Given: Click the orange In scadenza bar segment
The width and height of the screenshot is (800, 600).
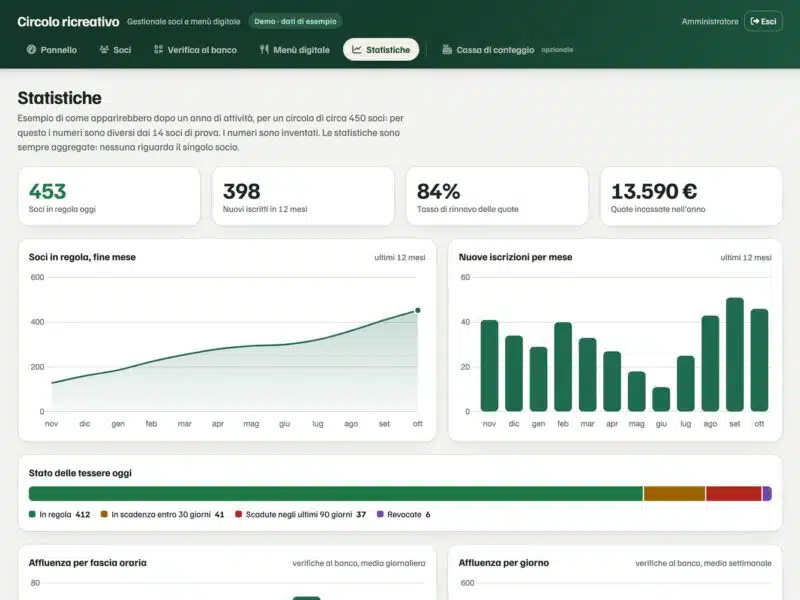Looking at the screenshot, I should [674, 493].
